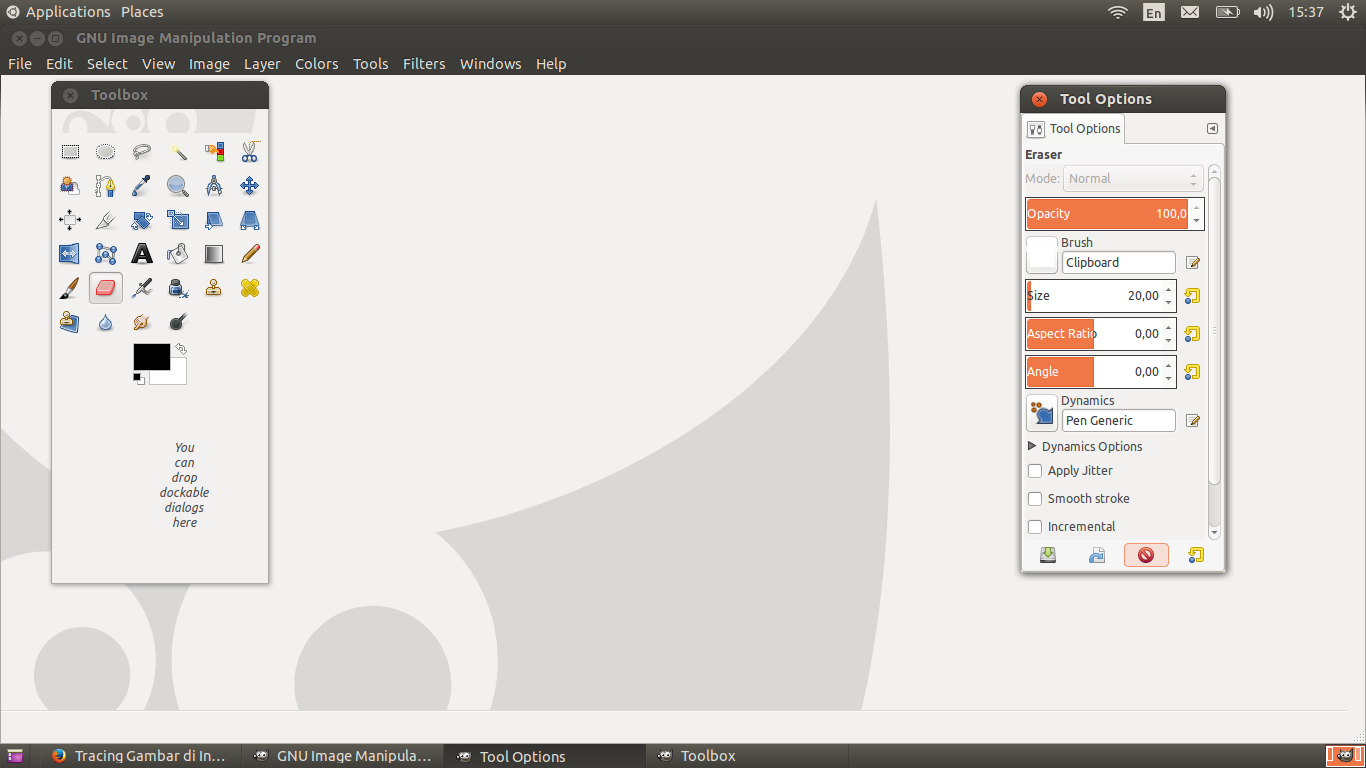Reset colors to default black and white

coord(139,378)
